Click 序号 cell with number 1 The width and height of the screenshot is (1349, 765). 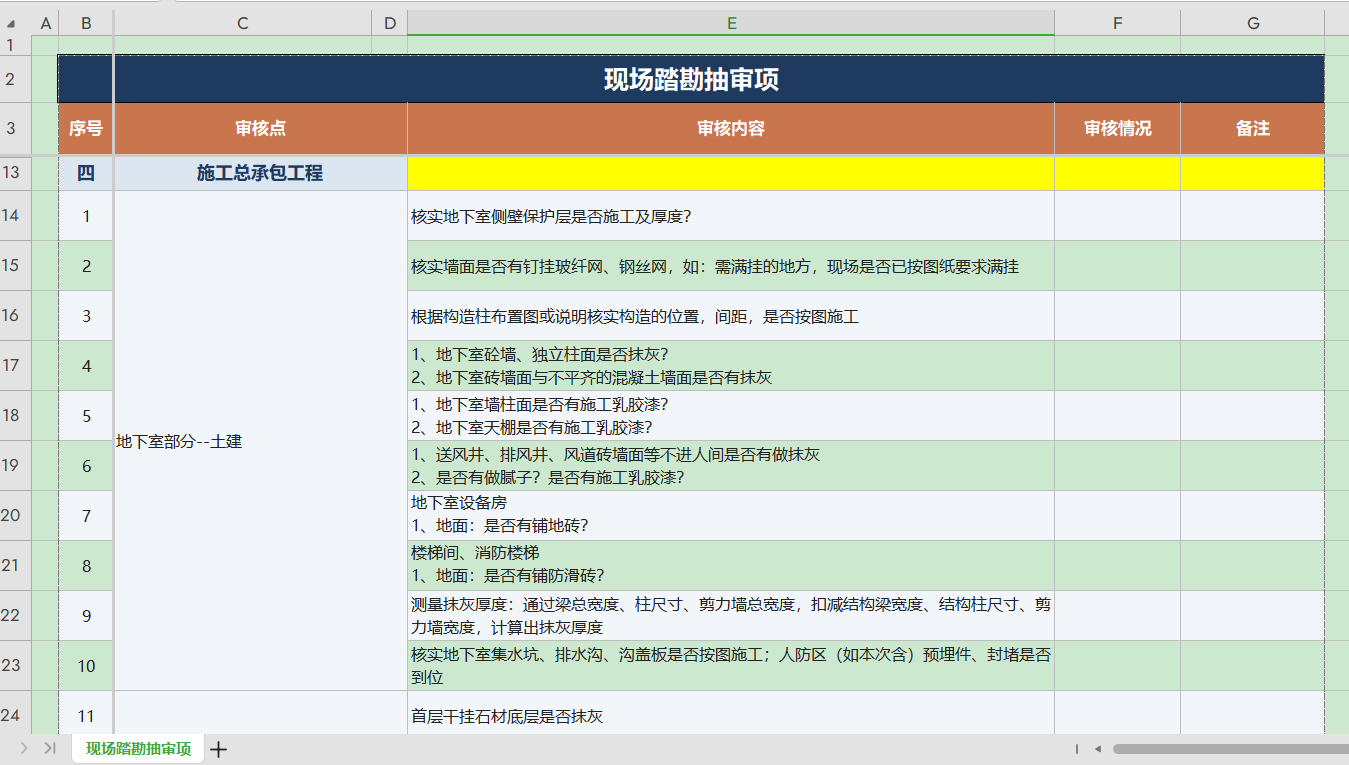coord(86,215)
